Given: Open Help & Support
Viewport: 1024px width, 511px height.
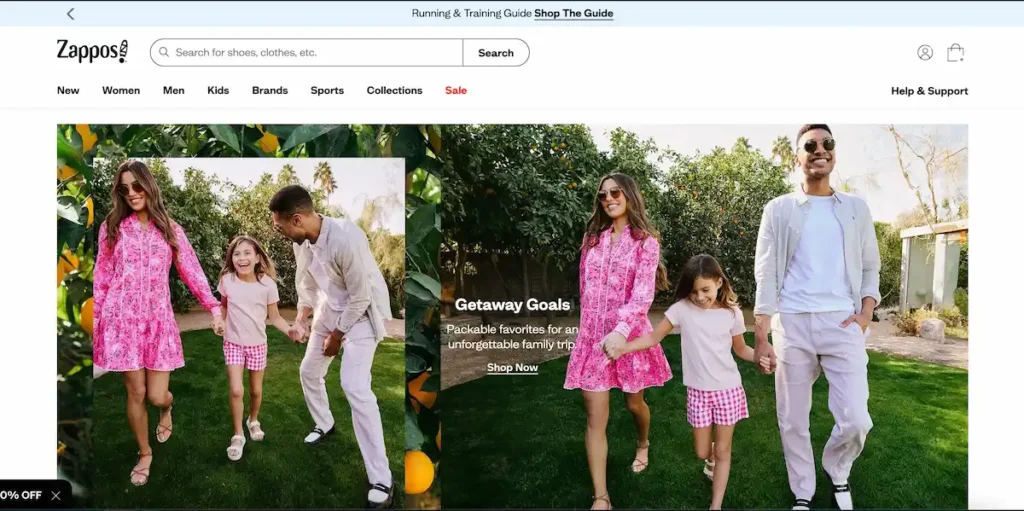Looking at the screenshot, I should (x=929, y=91).
